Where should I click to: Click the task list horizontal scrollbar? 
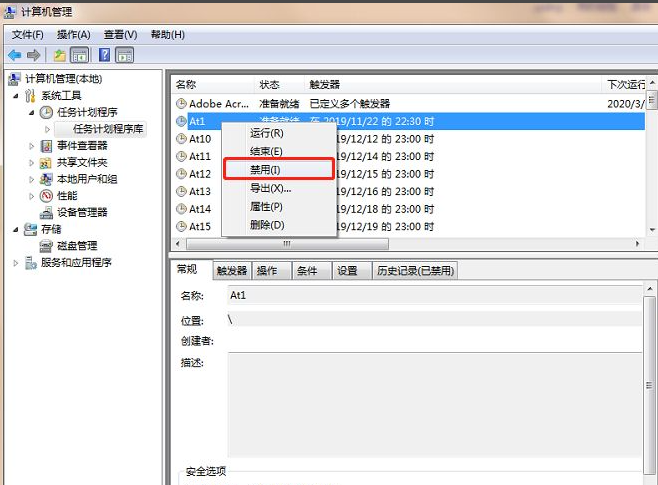coord(400,244)
